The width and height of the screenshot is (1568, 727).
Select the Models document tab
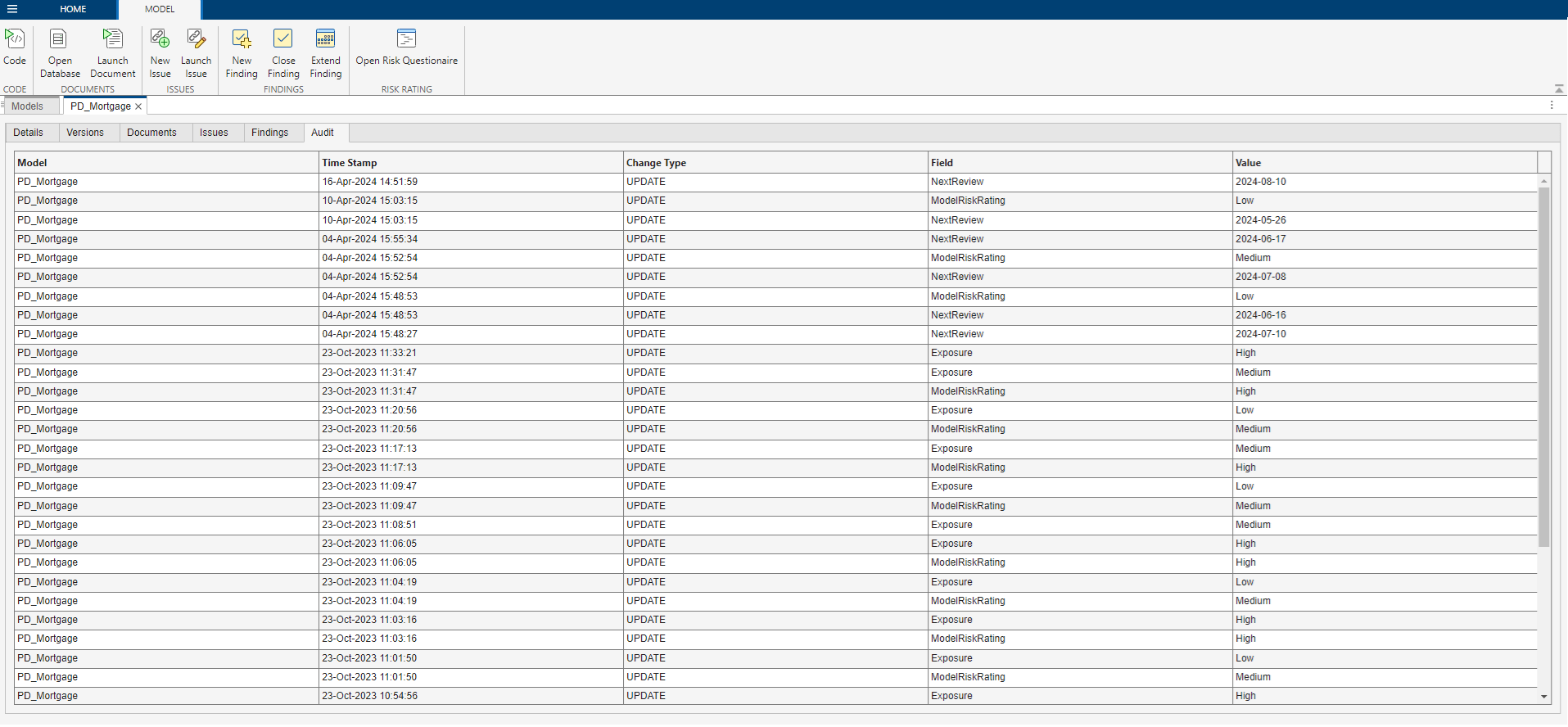(28, 106)
